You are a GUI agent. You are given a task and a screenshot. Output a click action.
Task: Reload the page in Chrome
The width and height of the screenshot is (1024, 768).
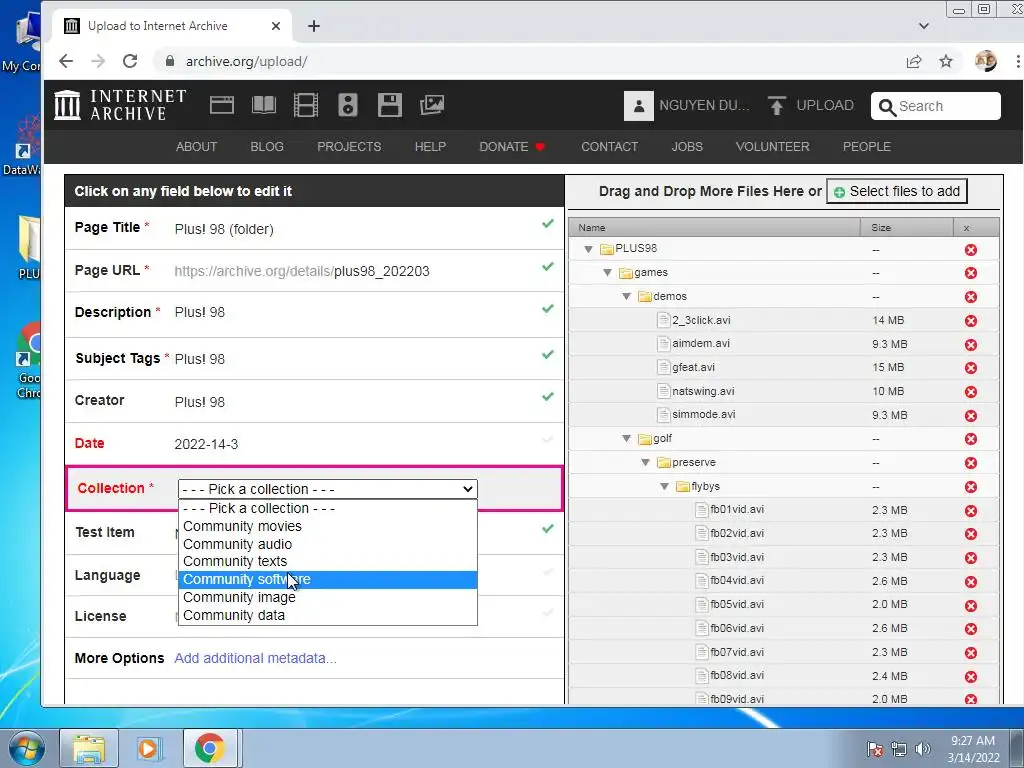(130, 61)
